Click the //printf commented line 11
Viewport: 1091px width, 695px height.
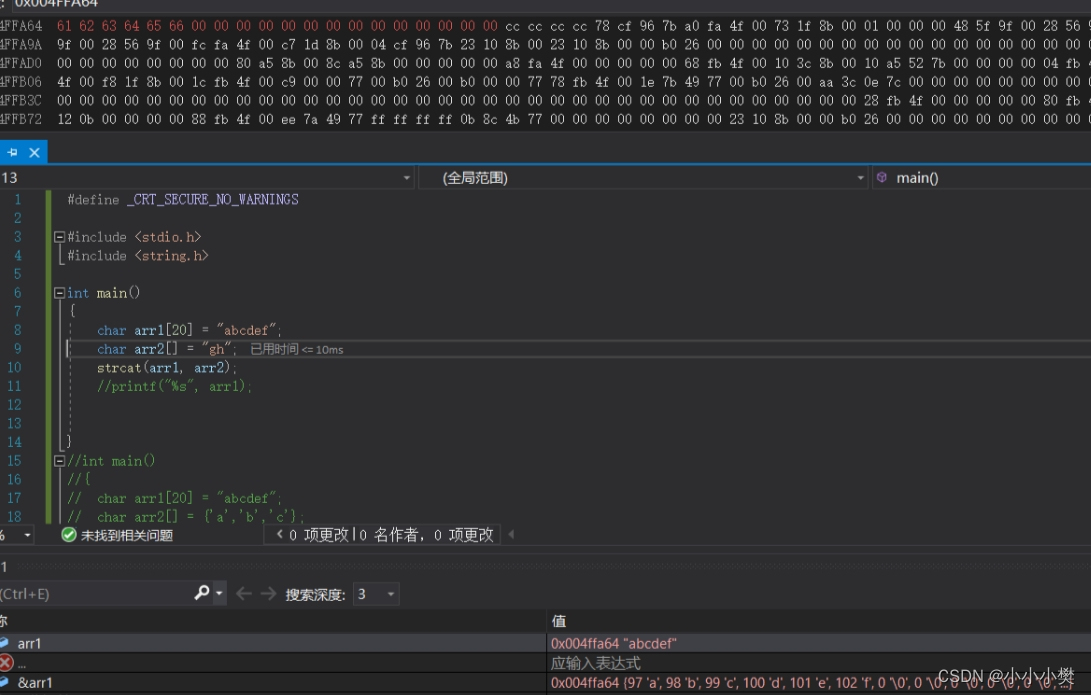point(174,386)
